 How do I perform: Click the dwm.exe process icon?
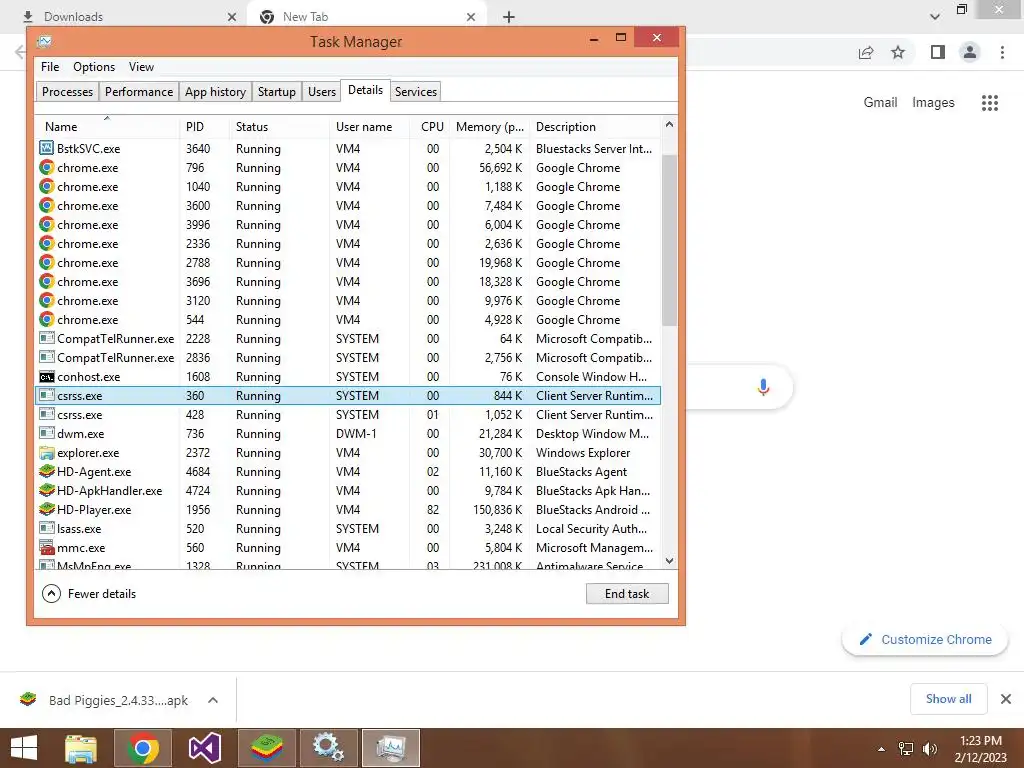46,434
